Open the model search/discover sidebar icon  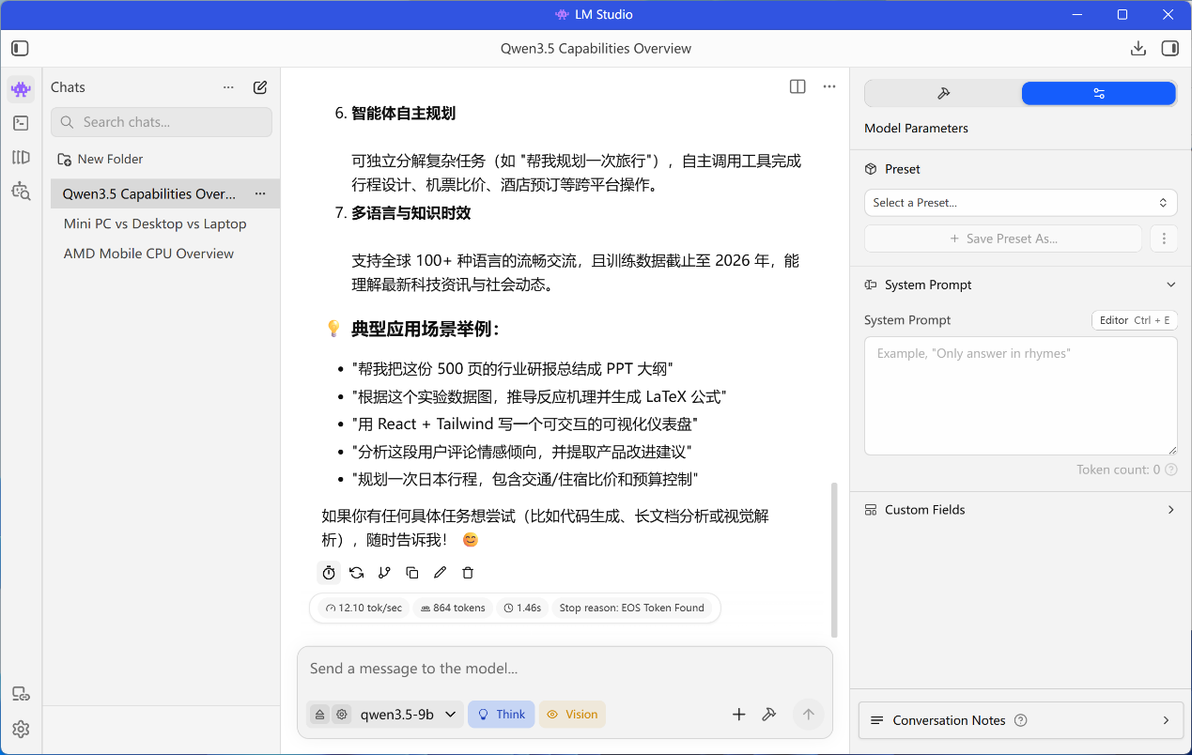[21, 191]
